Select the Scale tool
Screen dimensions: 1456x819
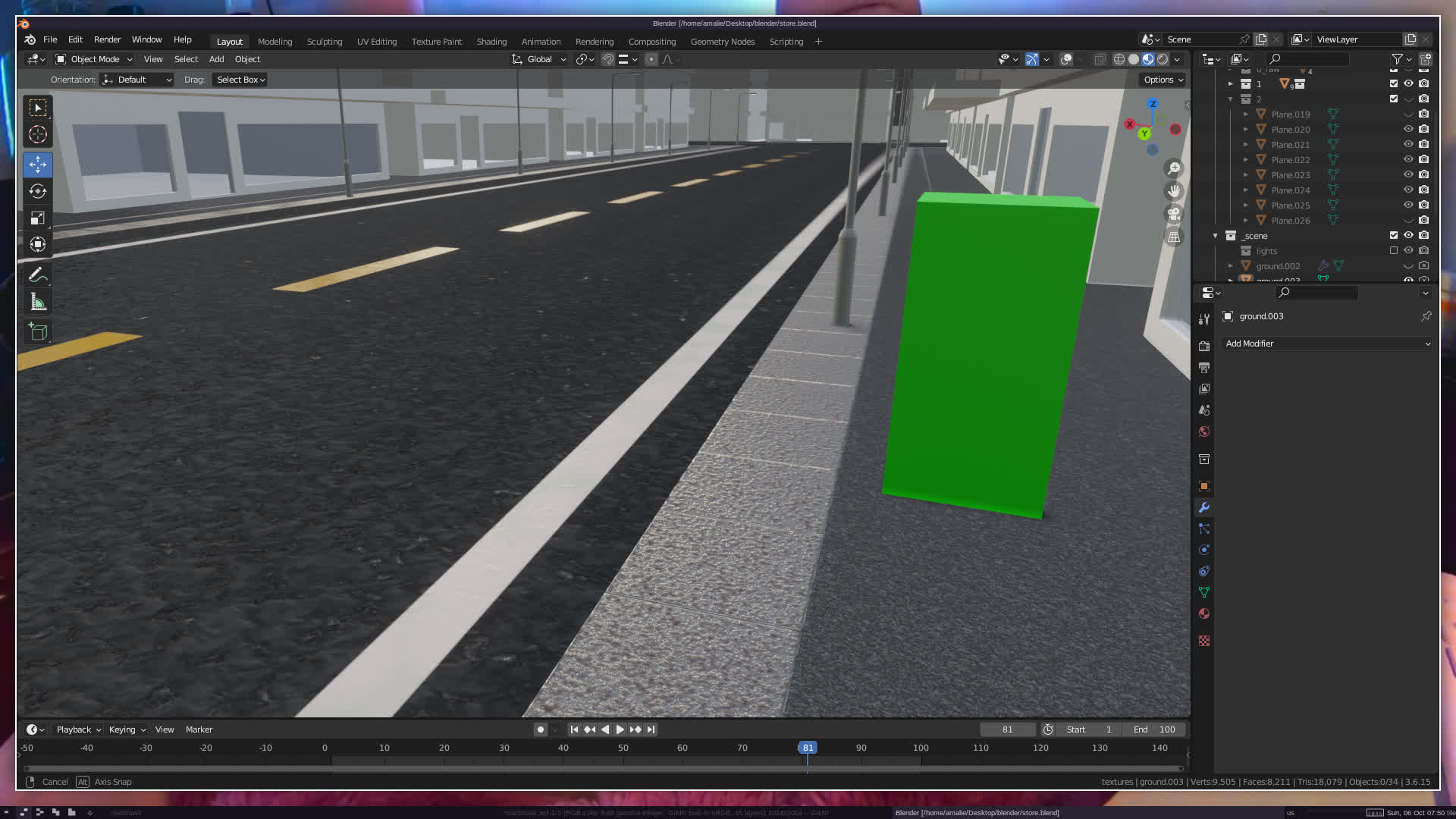(x=38, y=218)
